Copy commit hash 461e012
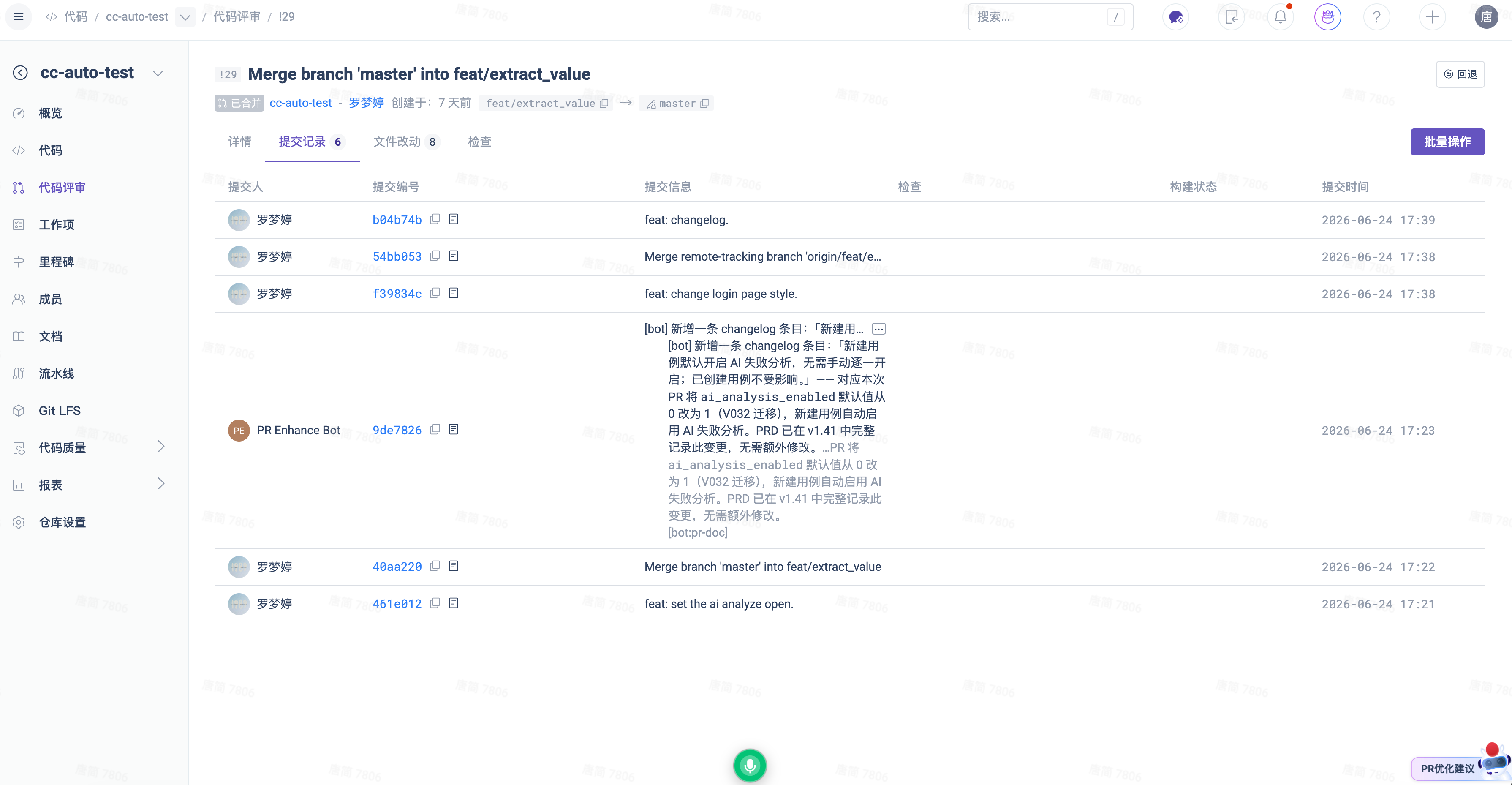The image size is (1512, 785). coord(435,603)
